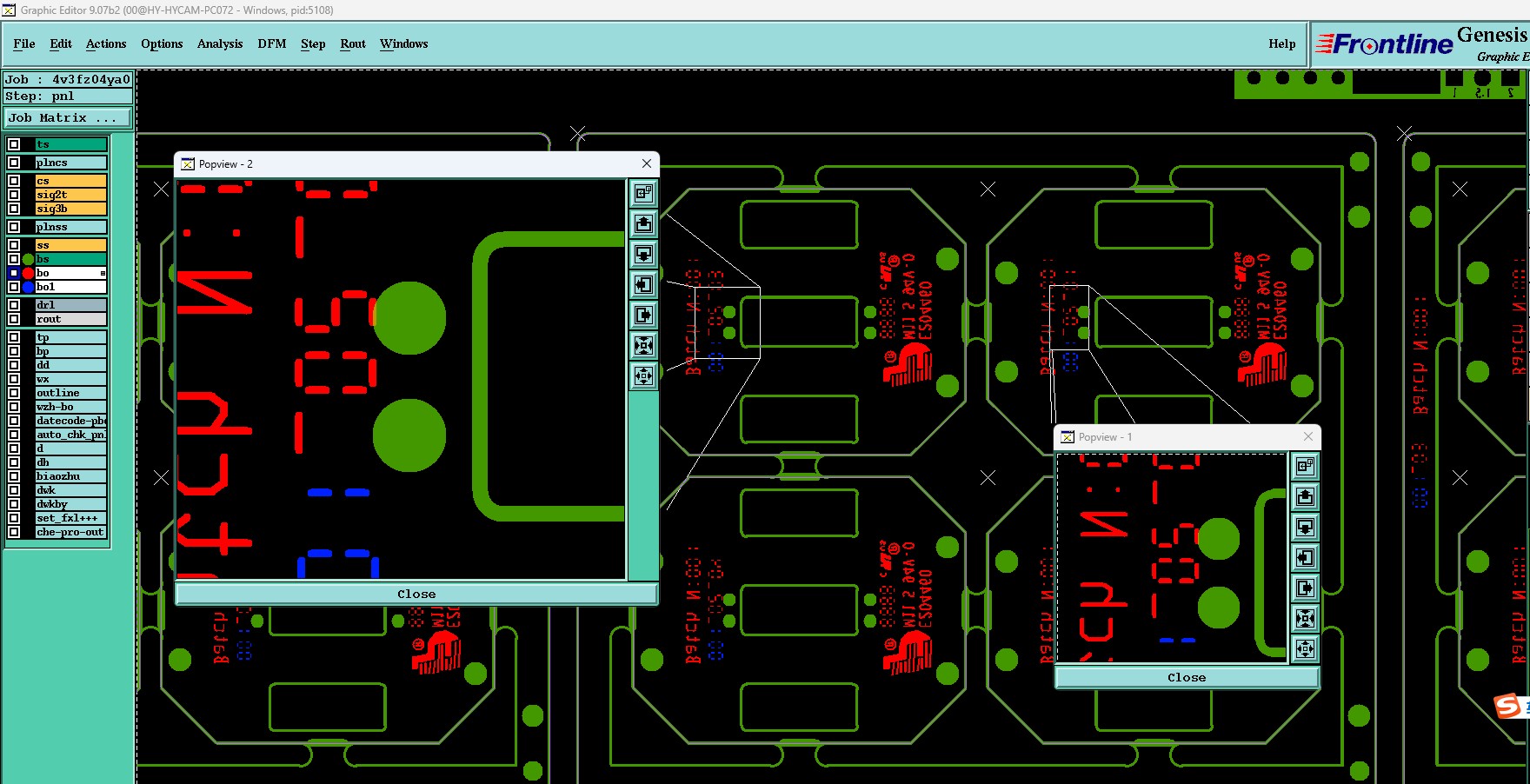Click Close button in Popview 2
1530x784 pixels.
pyautogui.click(x=416, y=594)
